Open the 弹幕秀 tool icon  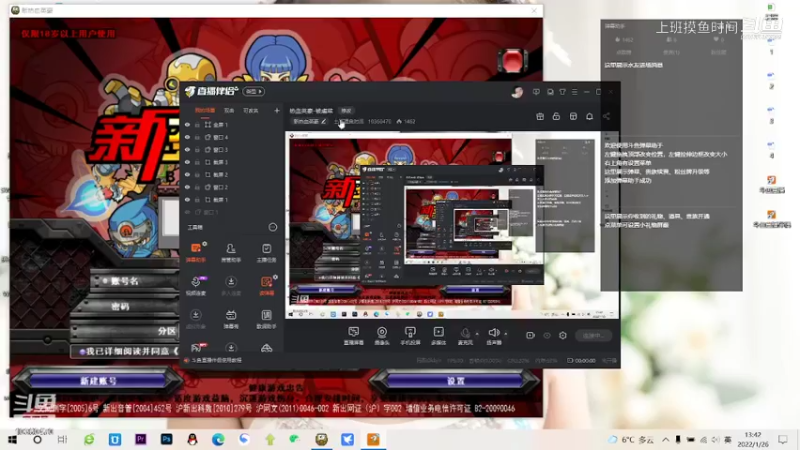coord(231,318)
